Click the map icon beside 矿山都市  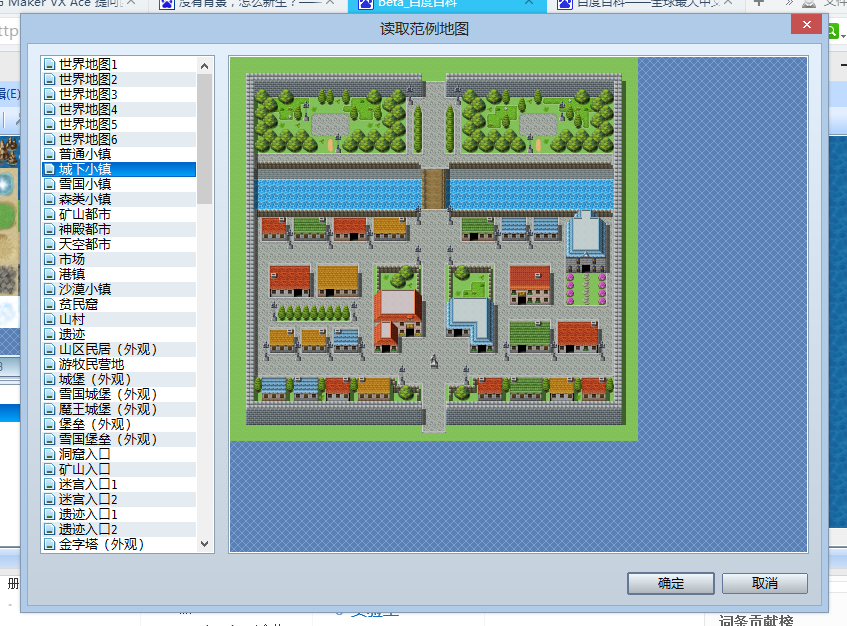[50, 214]
